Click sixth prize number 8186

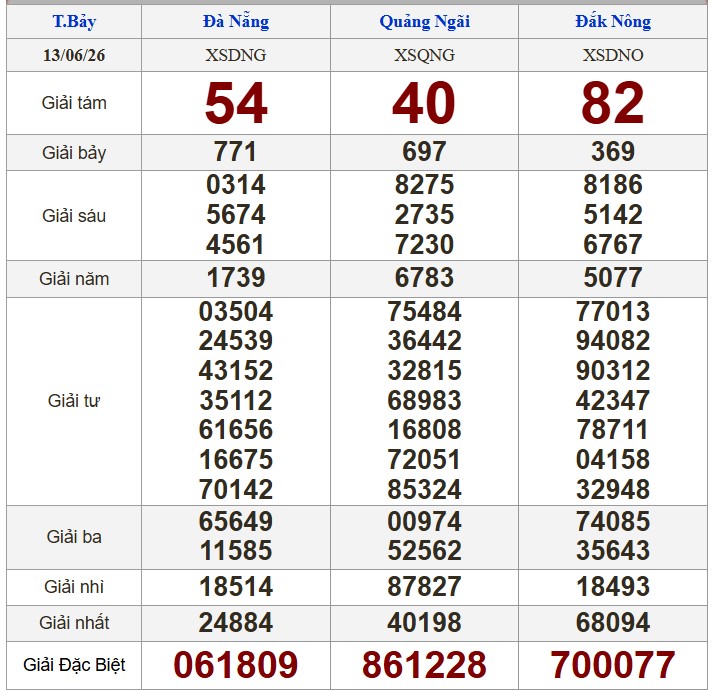(x=613, y=185)
